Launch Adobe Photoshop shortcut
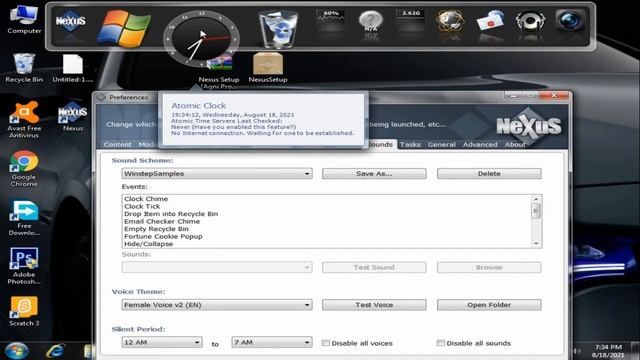Image resolution: width=640 pixels, height=360 pixels. pyautogui.click(x=24, y=266)
